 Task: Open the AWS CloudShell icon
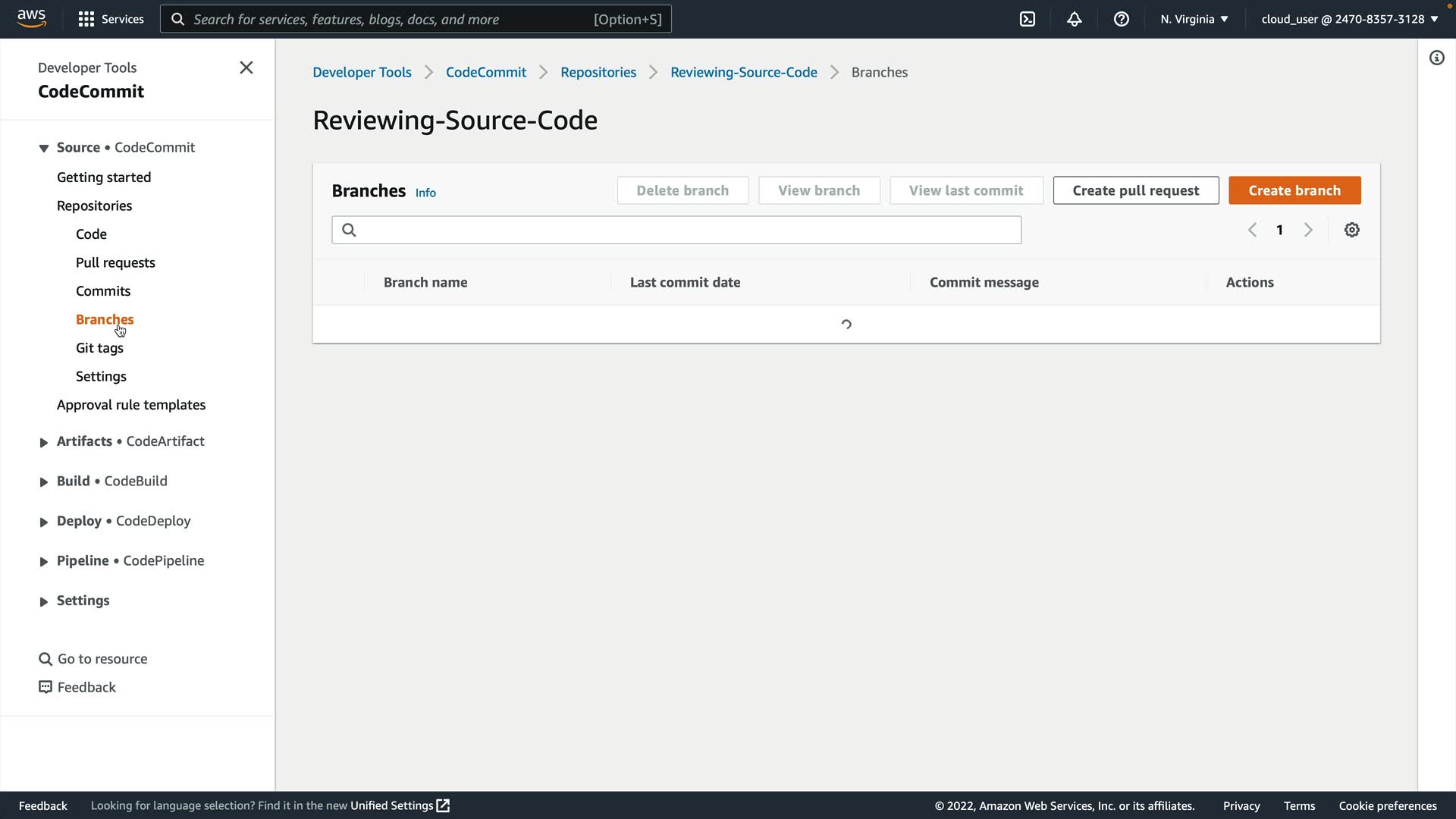(x=1028, y=19)
